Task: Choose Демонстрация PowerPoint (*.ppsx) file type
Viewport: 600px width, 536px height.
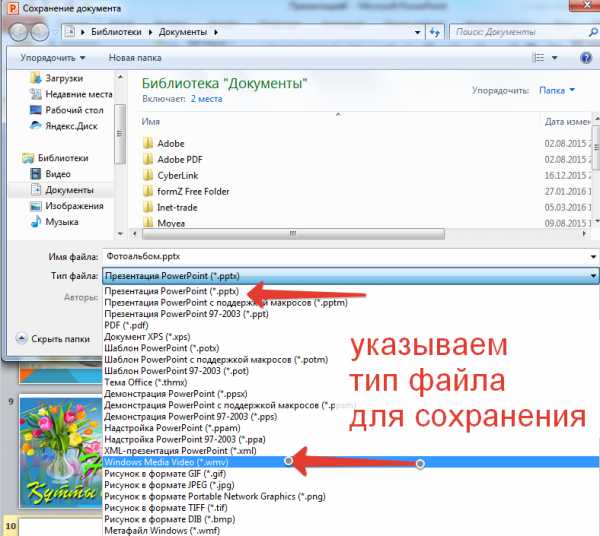Action: (x=176, y=394)
